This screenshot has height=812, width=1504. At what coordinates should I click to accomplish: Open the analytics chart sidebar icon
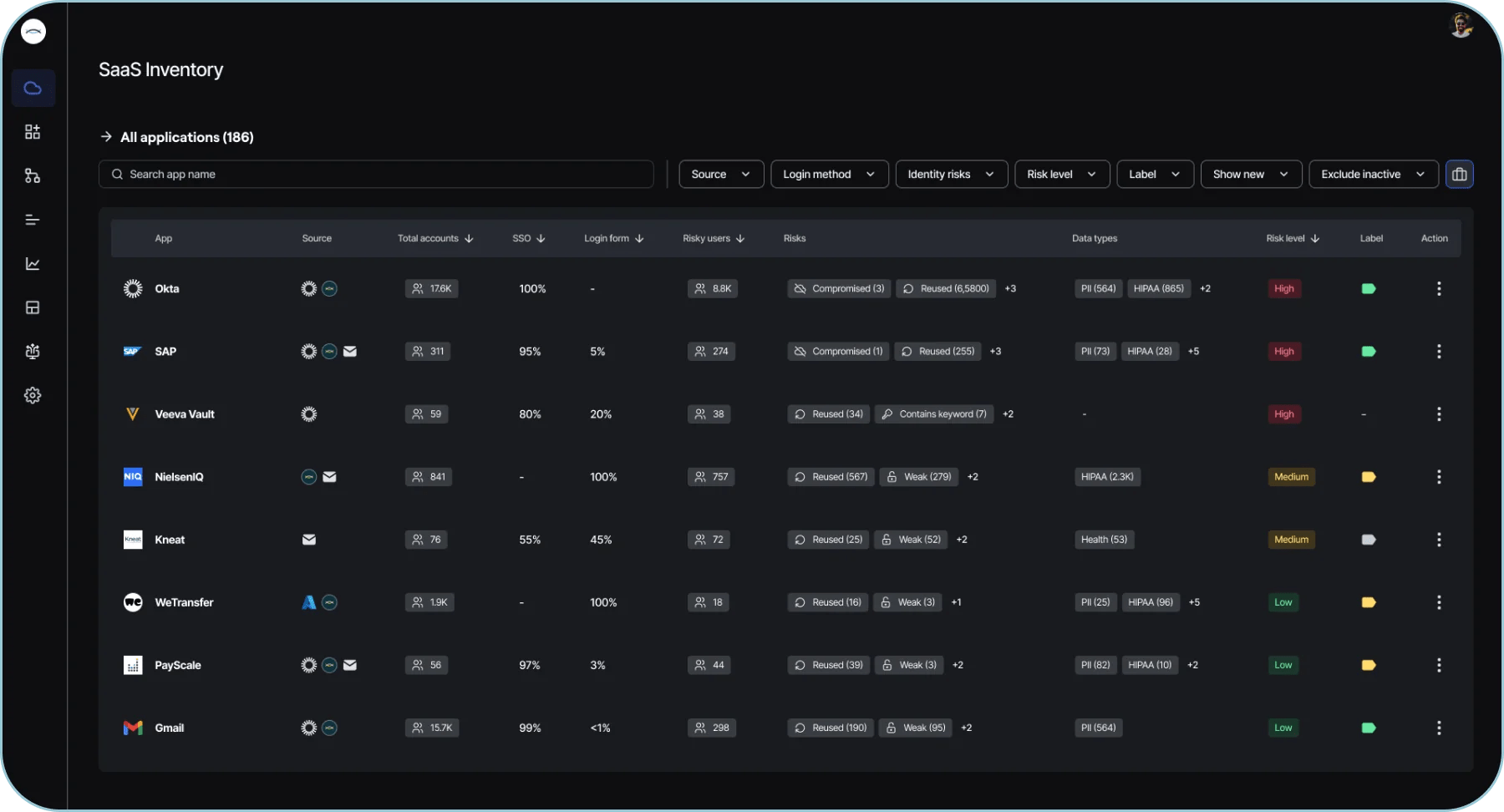pyautogui.click(x=33, y=264)
